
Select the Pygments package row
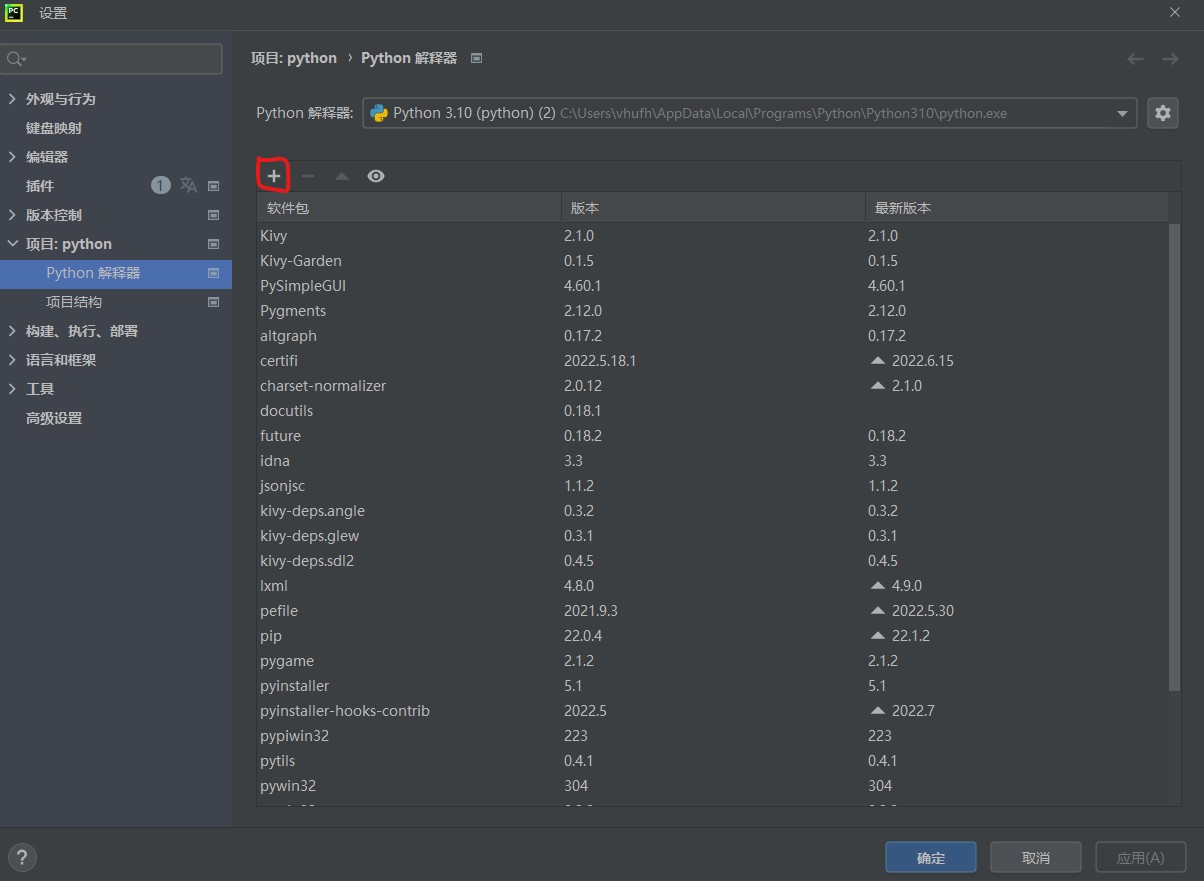point(712,311)
